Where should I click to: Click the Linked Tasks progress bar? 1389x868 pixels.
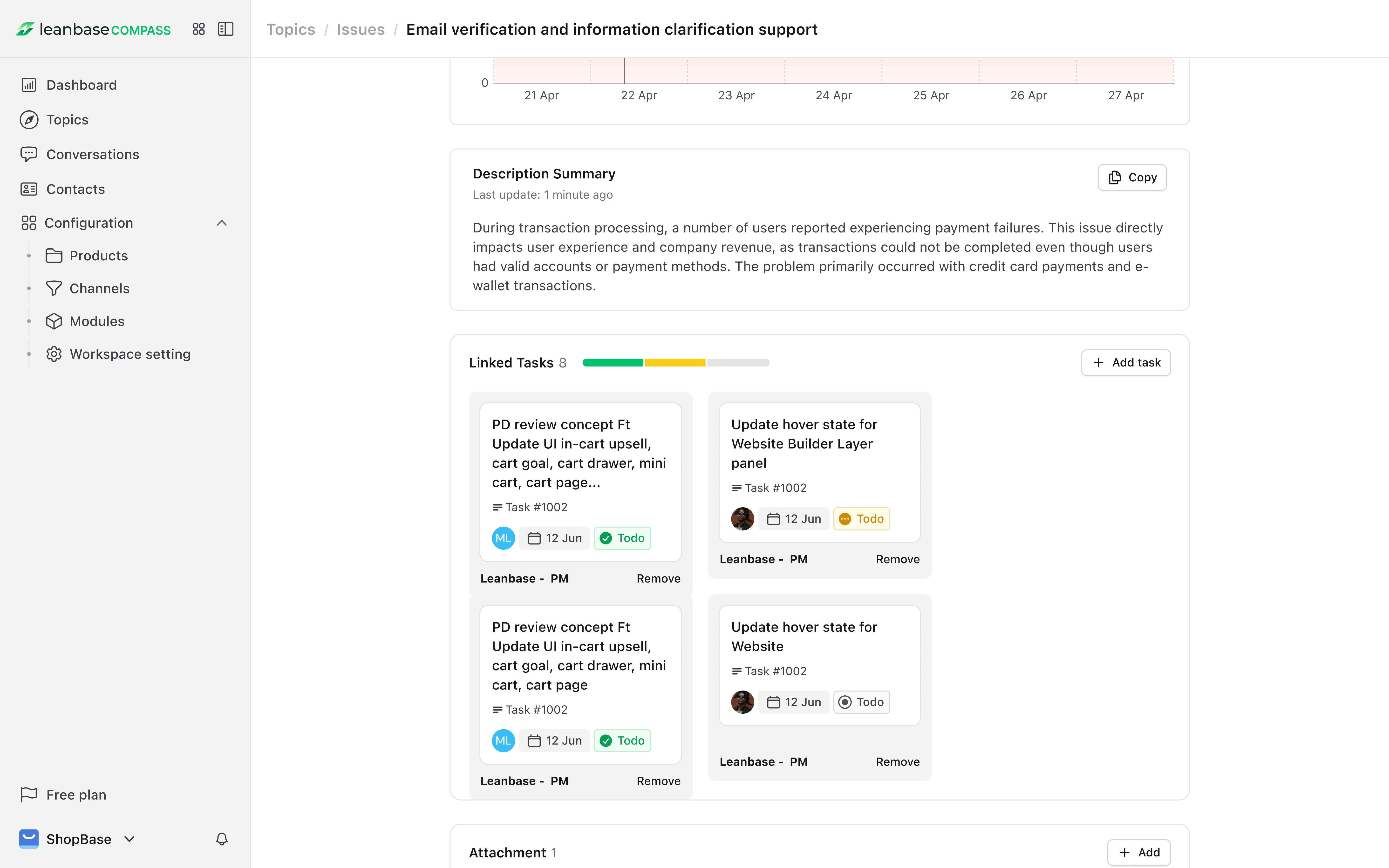(x=675, y=362)
